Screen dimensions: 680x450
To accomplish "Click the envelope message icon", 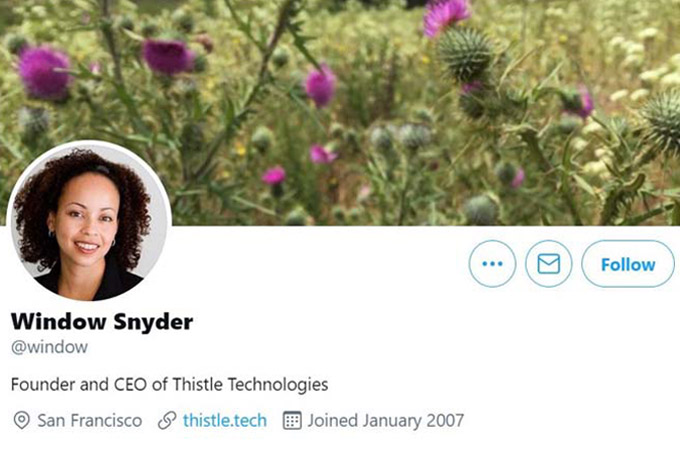I will click(549, 264).
